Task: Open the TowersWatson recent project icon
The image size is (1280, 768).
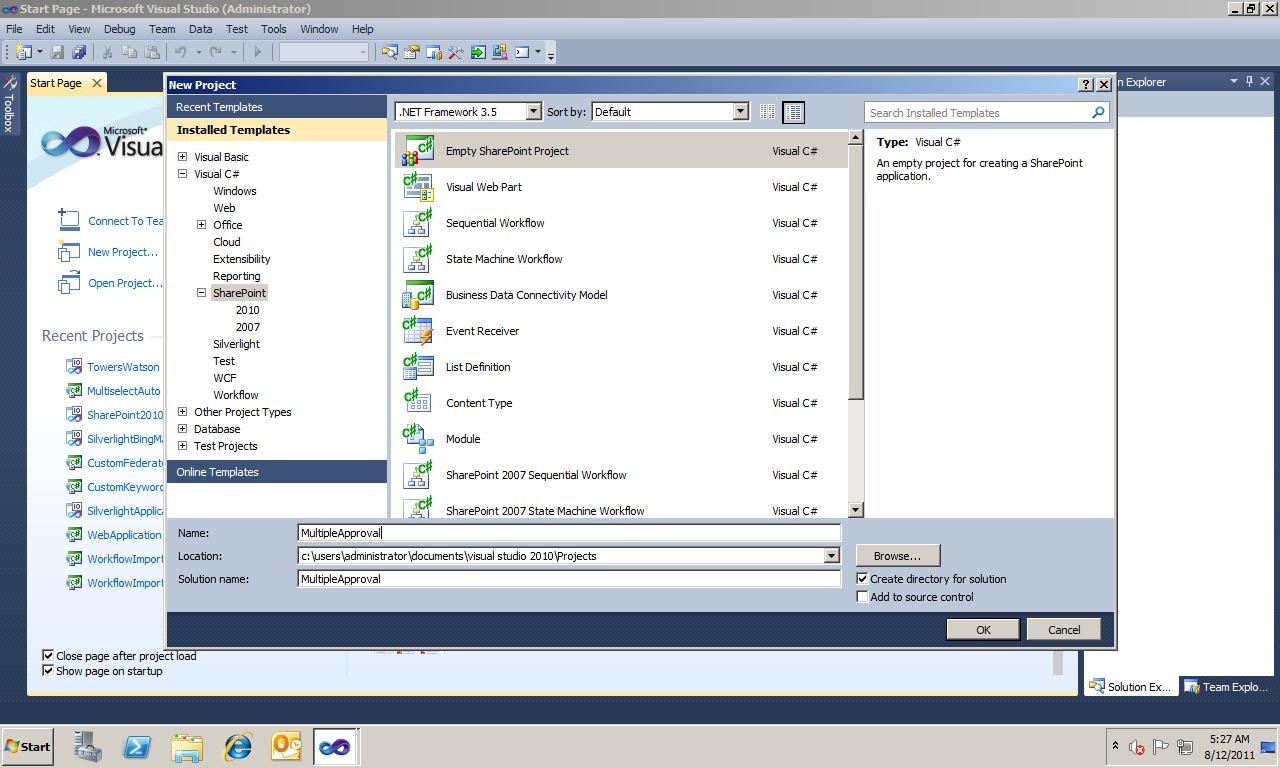Action: click(x=74, y=367)
